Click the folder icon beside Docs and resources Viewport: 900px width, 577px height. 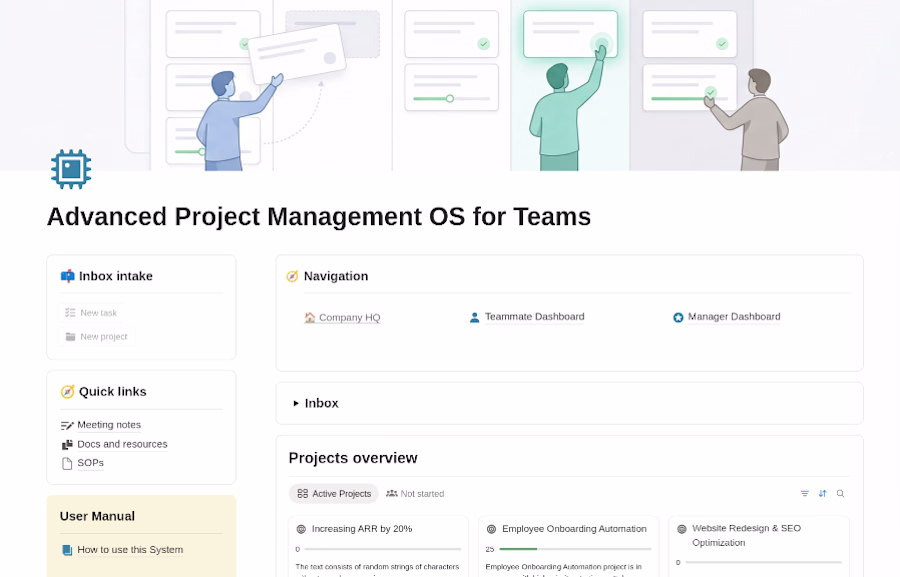coord(67,444)
